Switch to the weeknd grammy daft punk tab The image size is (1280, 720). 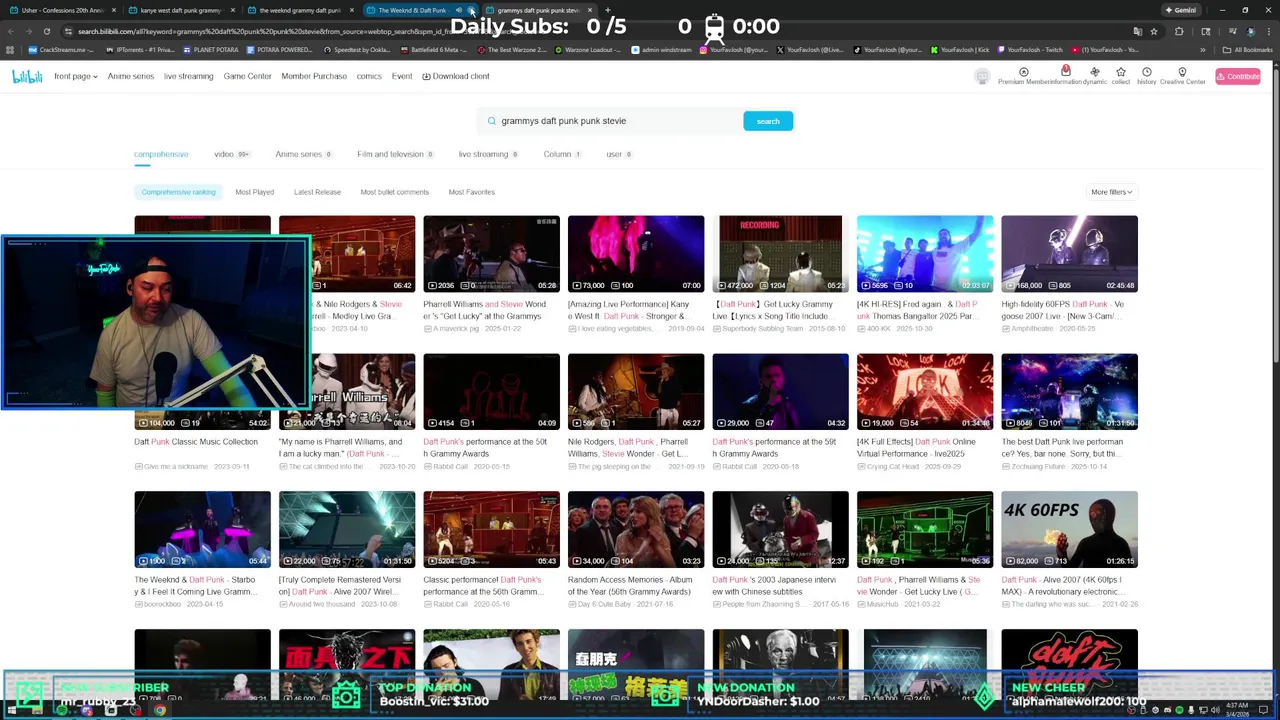299,10
